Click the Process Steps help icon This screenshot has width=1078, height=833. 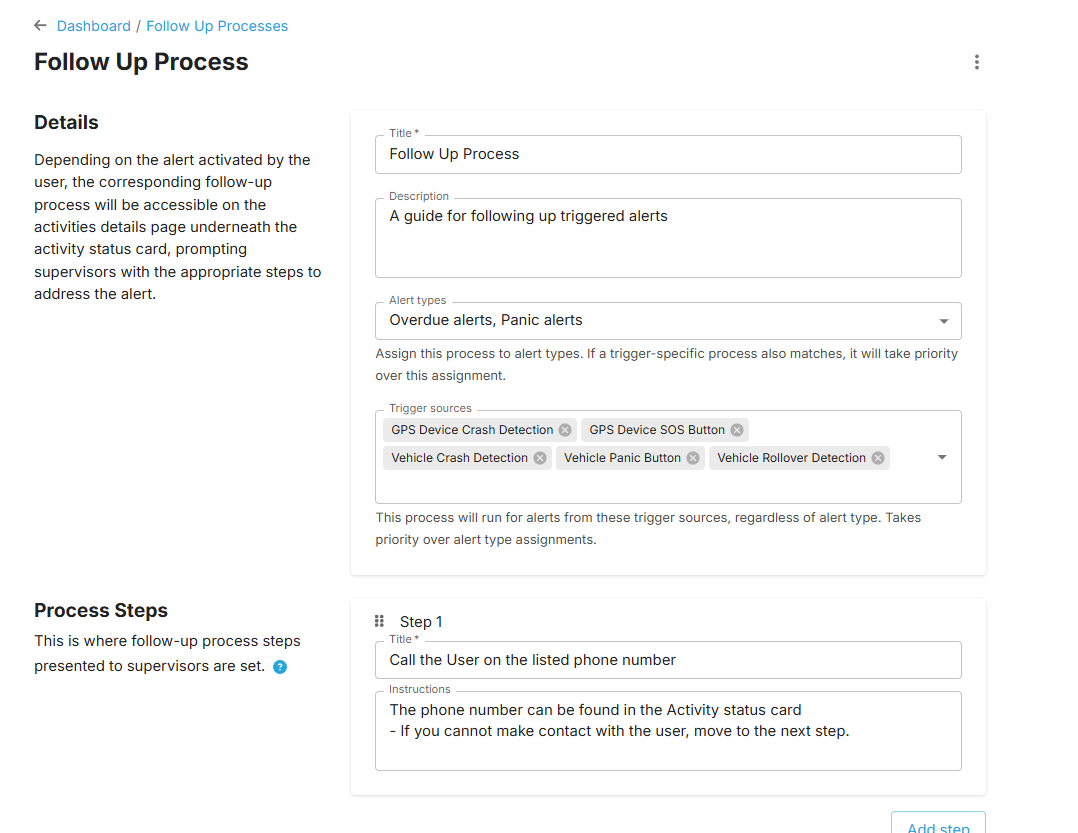pyautogui.click(x=280, y=667)
